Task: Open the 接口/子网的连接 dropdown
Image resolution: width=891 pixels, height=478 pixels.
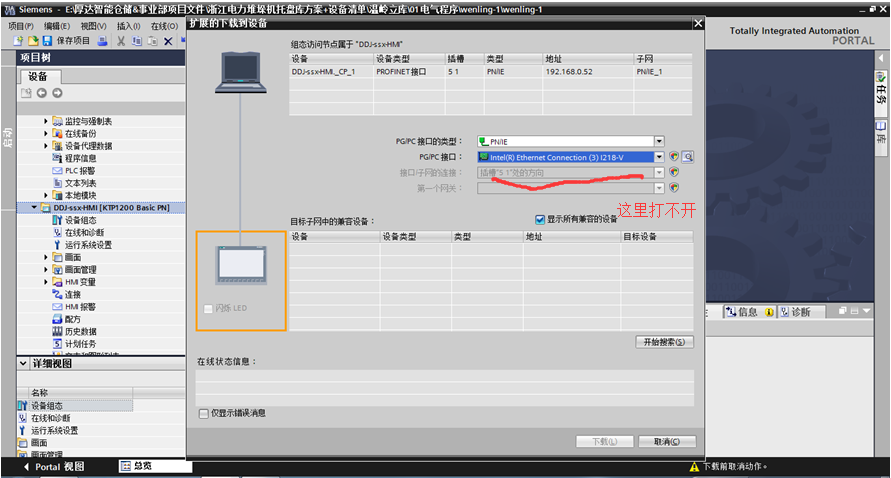Action: pyautogui.click(x=659, y=172)
